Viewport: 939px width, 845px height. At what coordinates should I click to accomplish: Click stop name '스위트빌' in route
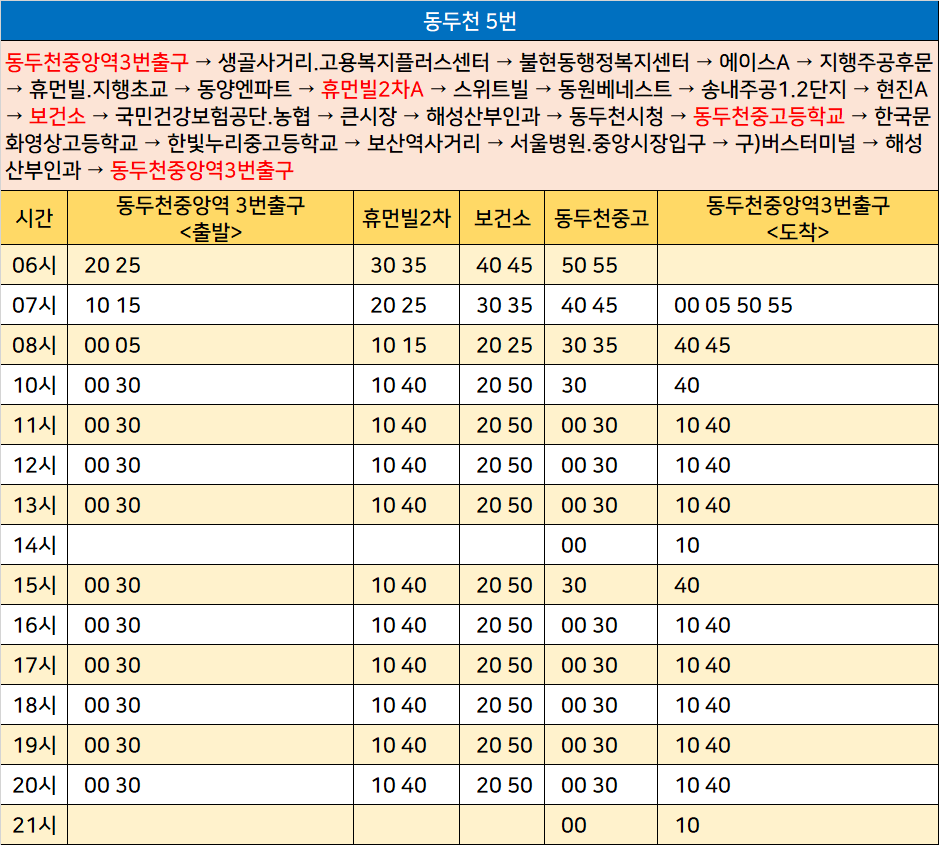point(490,89)
